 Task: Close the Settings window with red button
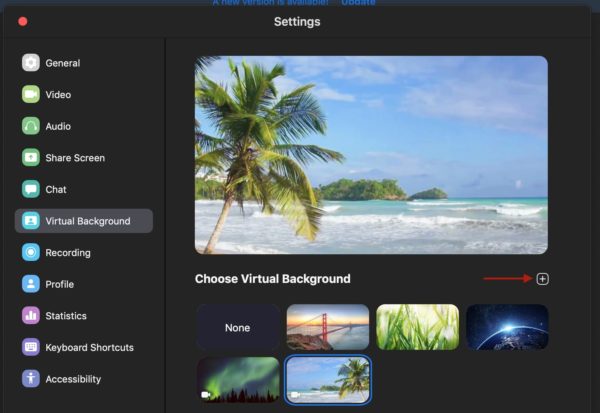[x=23, y=21]
